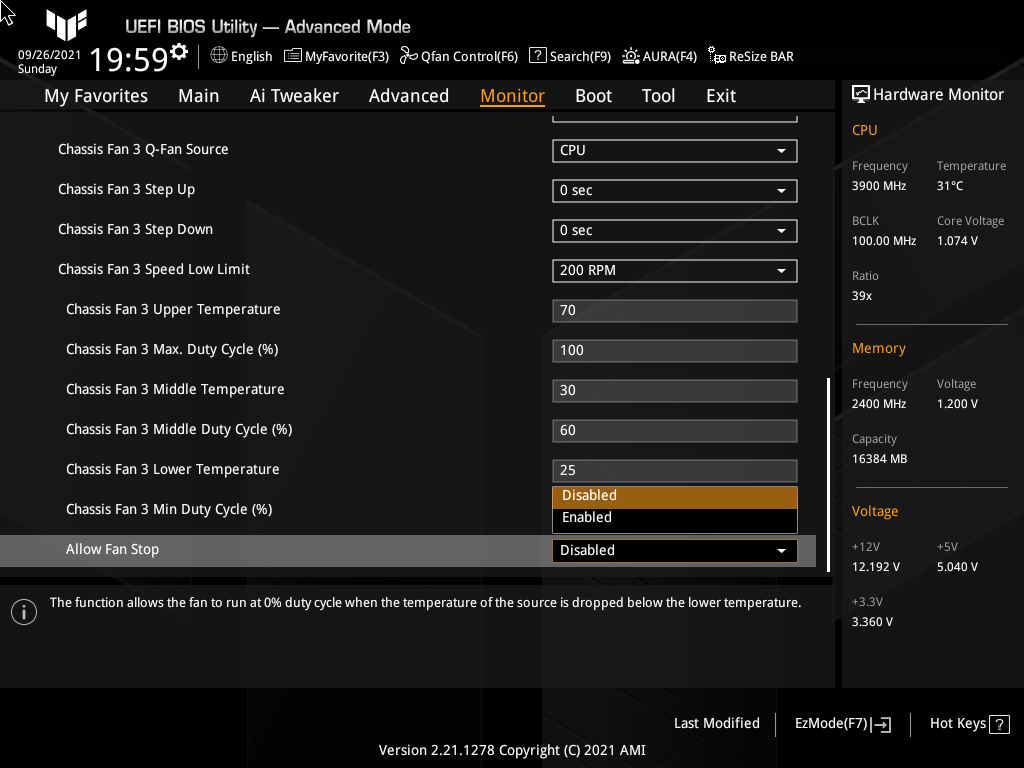
Task: Open the Chassis Fan 3 Speed Low Limit dropdown
Action: pyautogui.click(x=674, y=270)
